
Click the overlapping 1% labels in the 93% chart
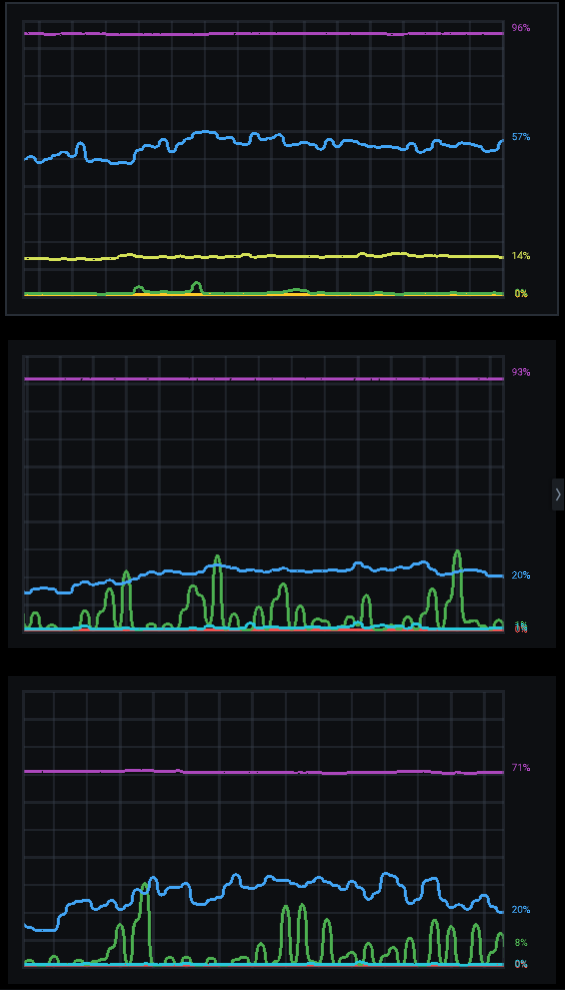coord(521,624)
